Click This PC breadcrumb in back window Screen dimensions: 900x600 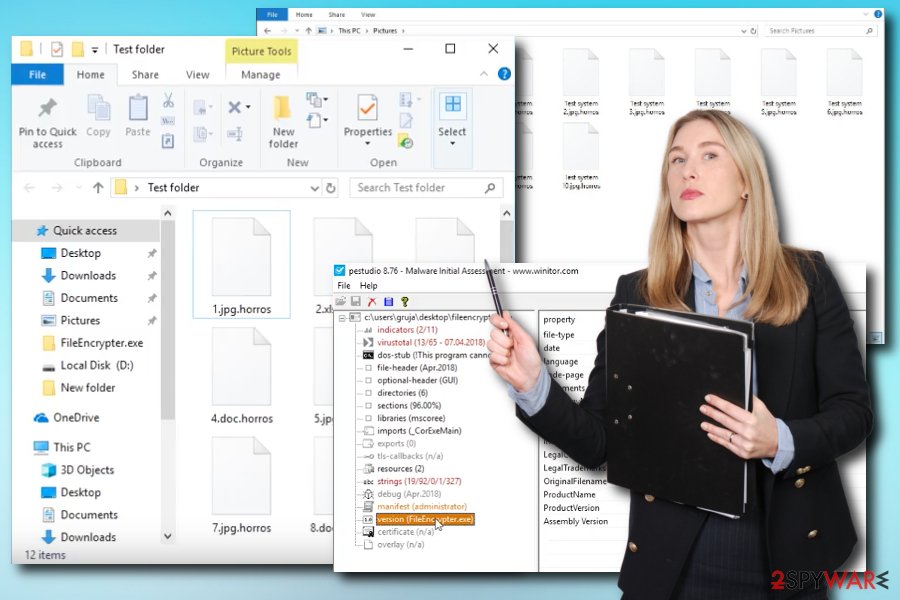349,31
